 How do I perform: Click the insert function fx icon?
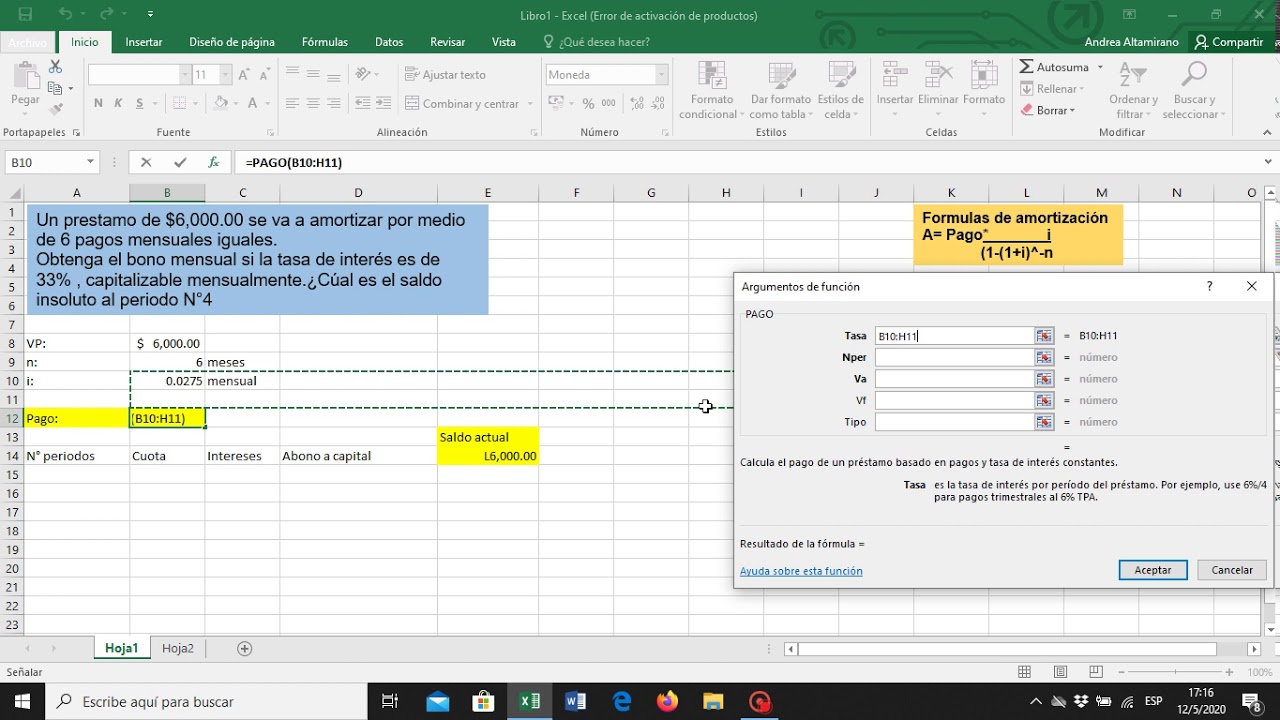[213, 162]
